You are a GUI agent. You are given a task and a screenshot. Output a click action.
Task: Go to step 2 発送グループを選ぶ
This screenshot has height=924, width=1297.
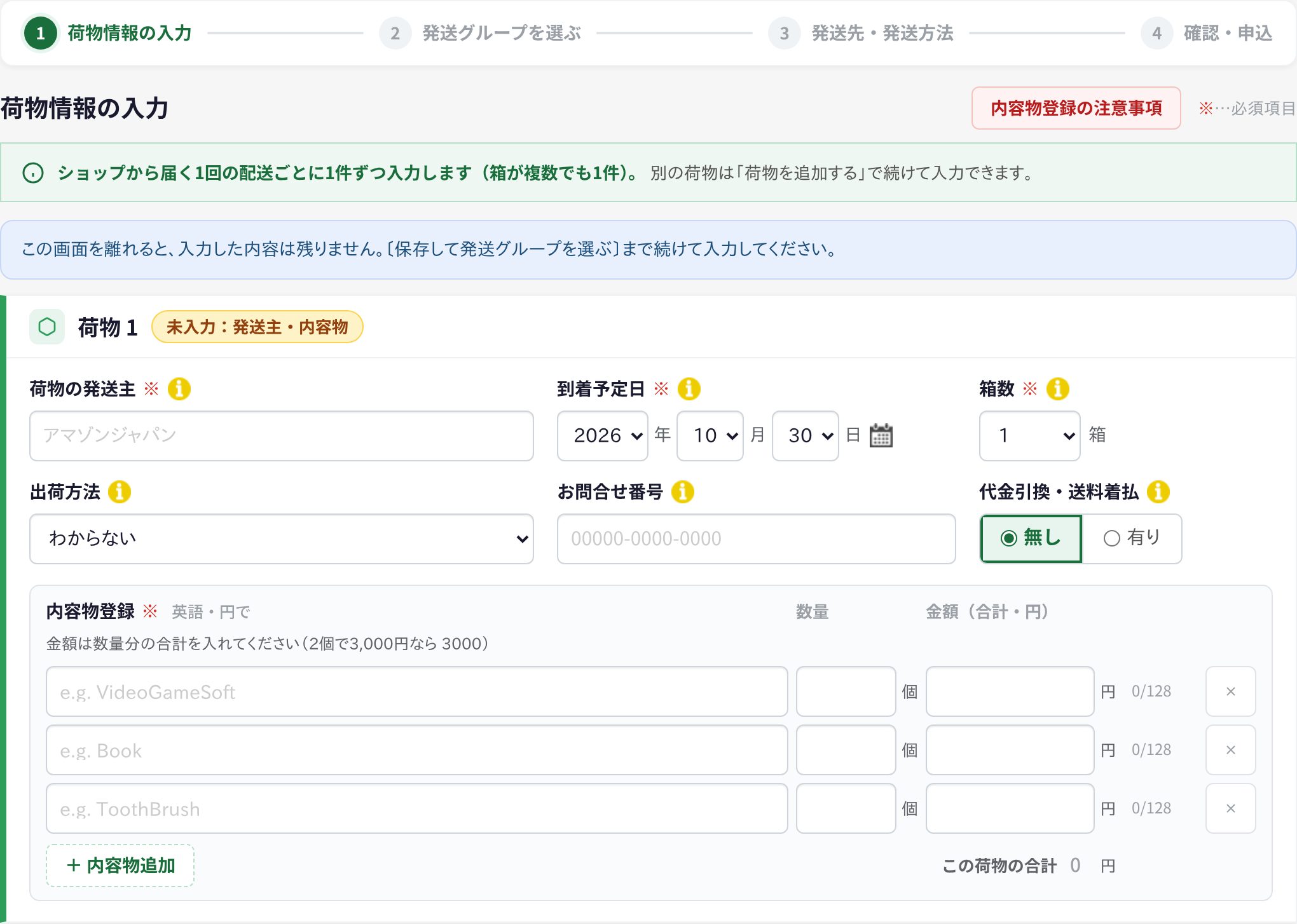(481, 33)
